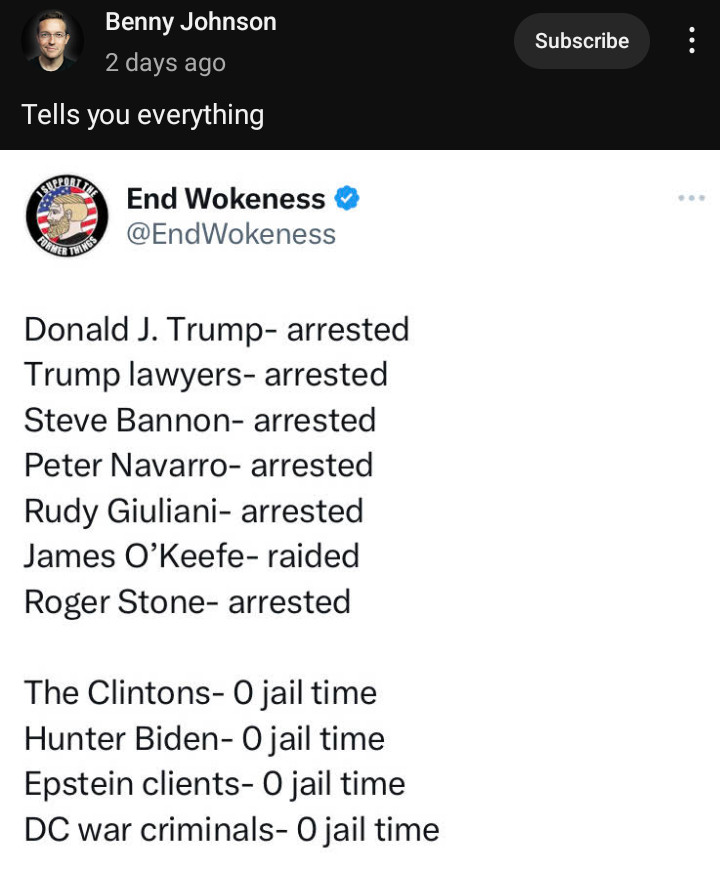This screenshot has width=720, height=870.
Task: Open Benny Johnson's profile avatar
Action: click(52, 41)
